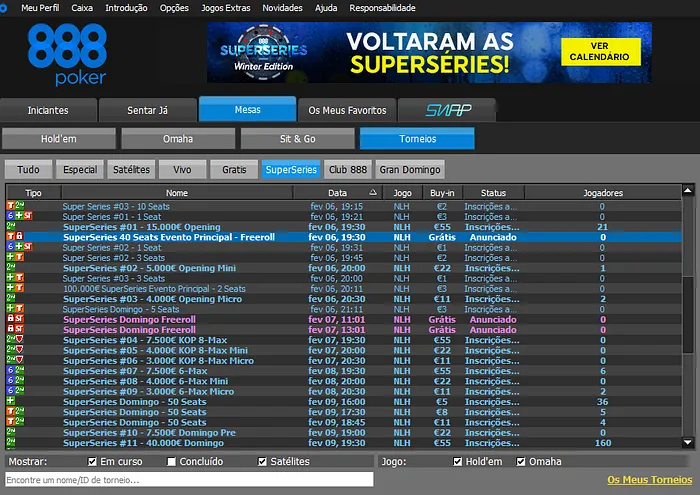Viewport: 700px width, 495px height.
Task: Click the padlock icon on the 40 Seats Evento Principal Freeroll row
Action: [20, 237]
